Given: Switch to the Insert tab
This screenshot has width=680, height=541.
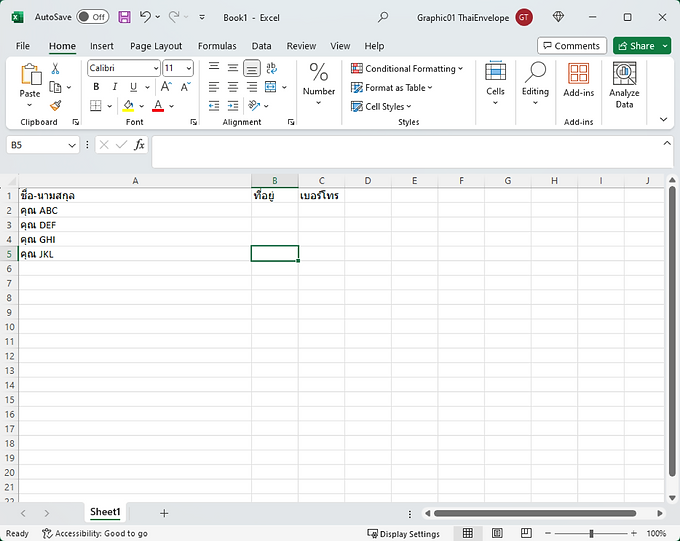Looking at the screenshot, I should 101,46.
